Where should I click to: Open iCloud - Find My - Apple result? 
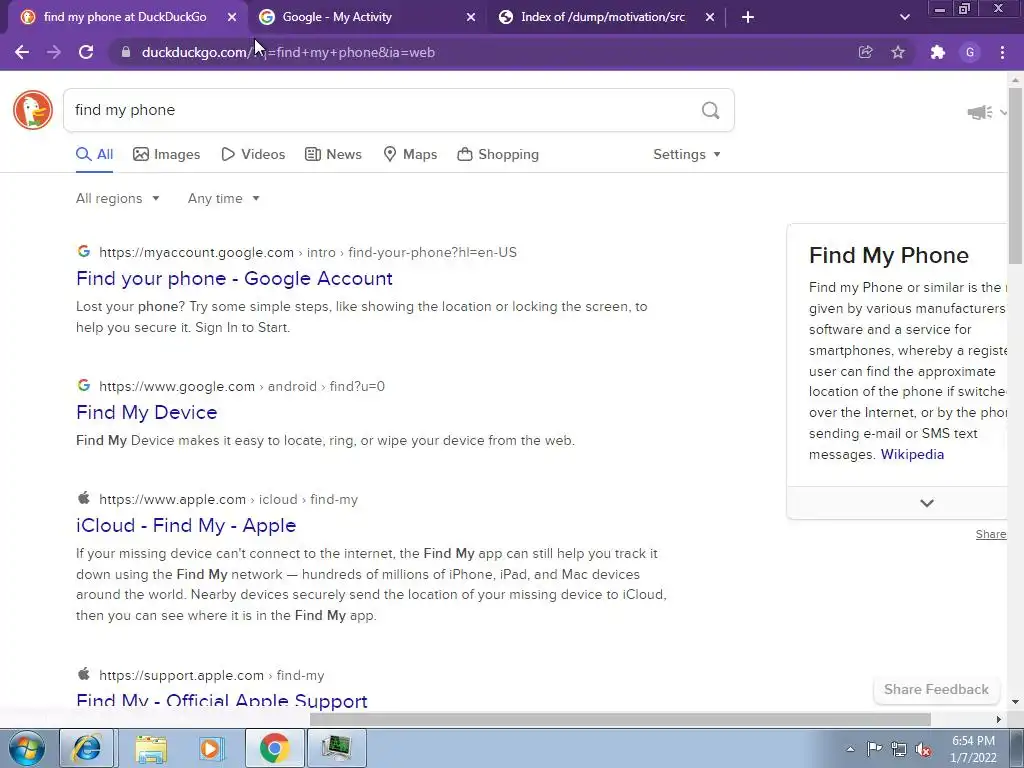click(186, 526)
